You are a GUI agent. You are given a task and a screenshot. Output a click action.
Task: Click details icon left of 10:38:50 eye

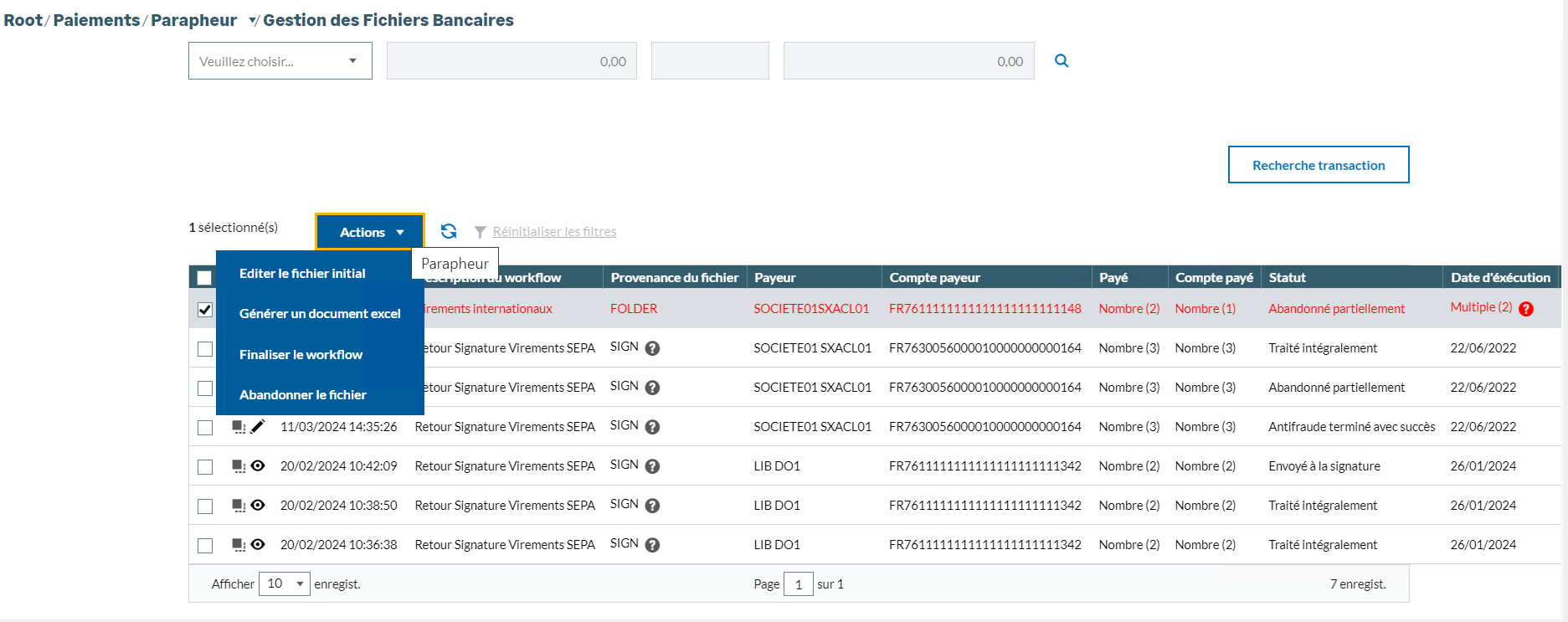click(239, 506)
